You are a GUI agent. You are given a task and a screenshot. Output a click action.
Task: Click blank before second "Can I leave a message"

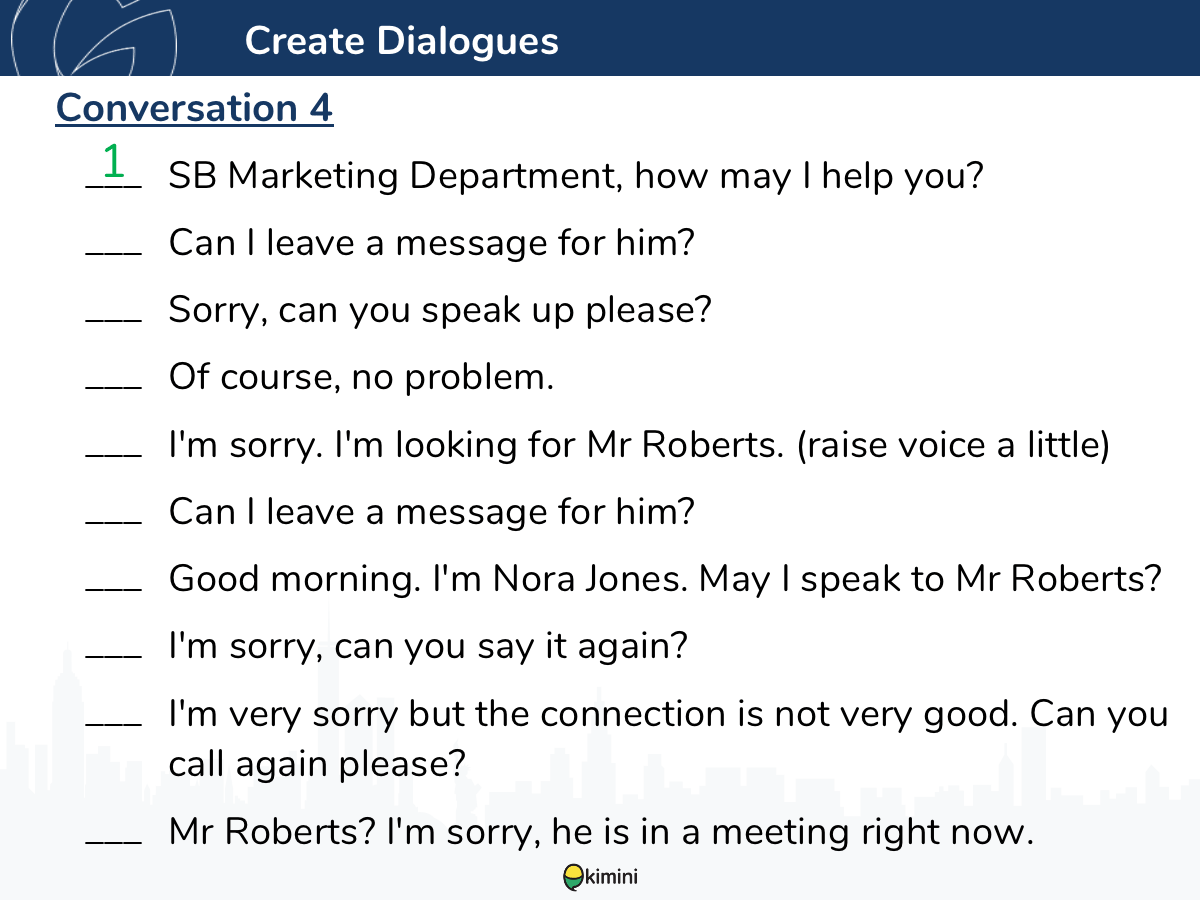[x=113, y=522]
